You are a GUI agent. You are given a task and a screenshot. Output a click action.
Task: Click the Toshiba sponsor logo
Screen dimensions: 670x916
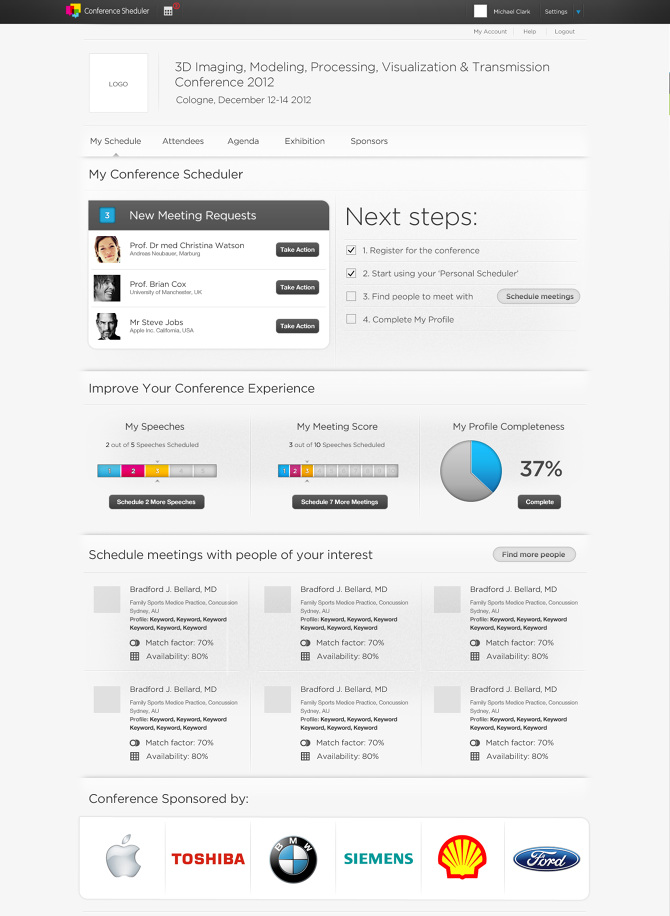click(207, 857)
